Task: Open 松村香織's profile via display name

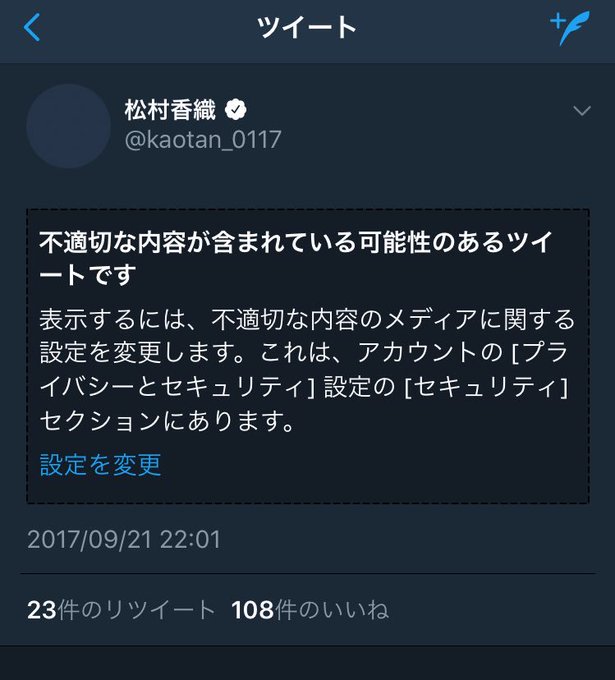Action: 170,109
